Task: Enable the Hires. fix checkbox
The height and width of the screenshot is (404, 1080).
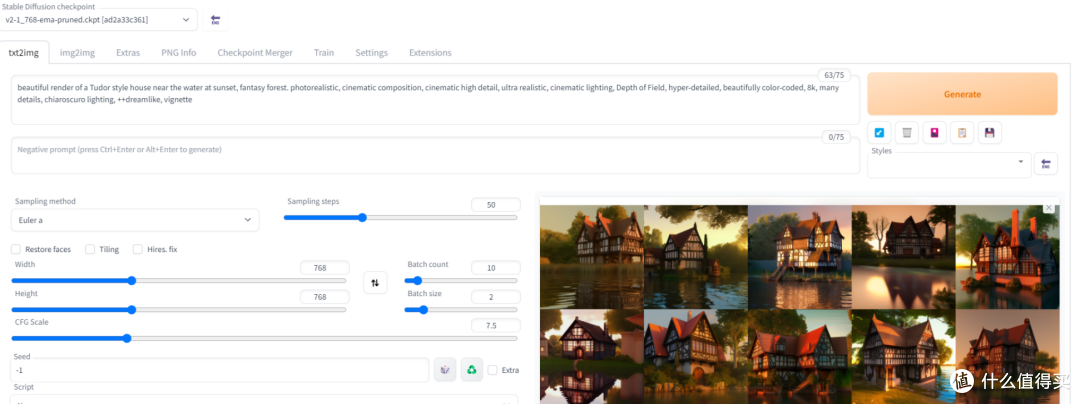Action: 138,249
